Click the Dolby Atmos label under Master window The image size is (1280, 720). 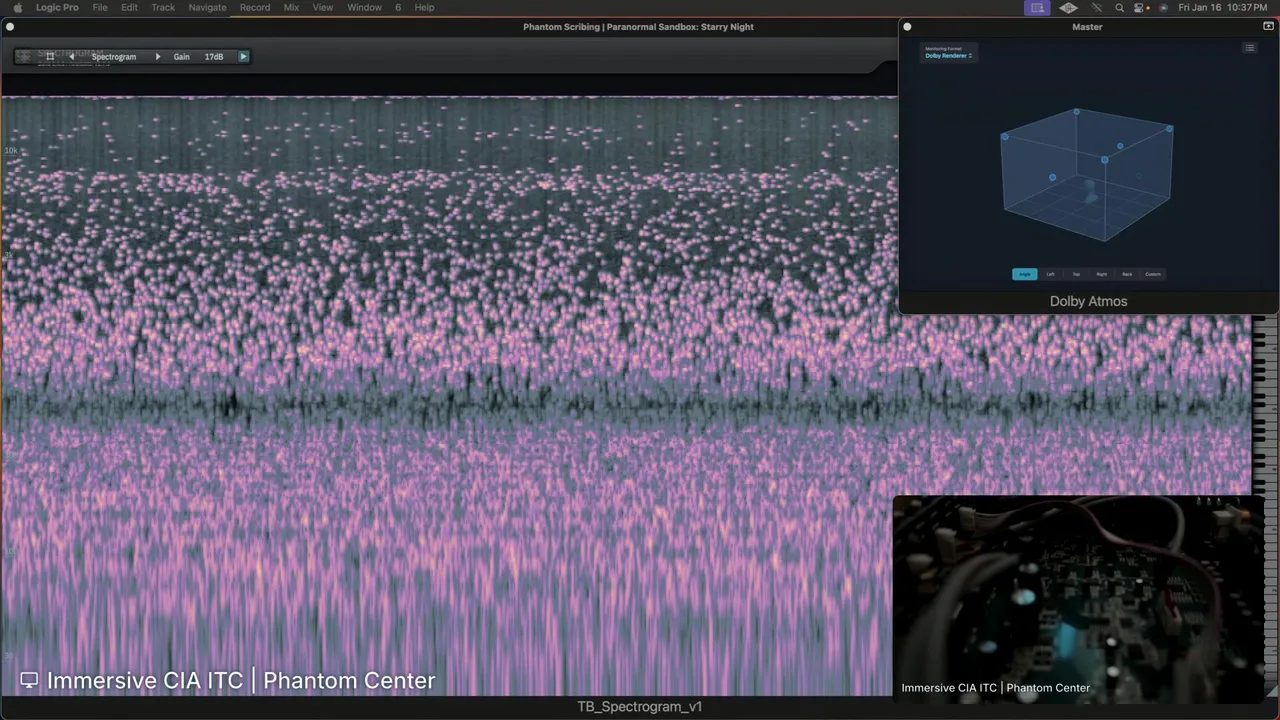pos(1088,301)
